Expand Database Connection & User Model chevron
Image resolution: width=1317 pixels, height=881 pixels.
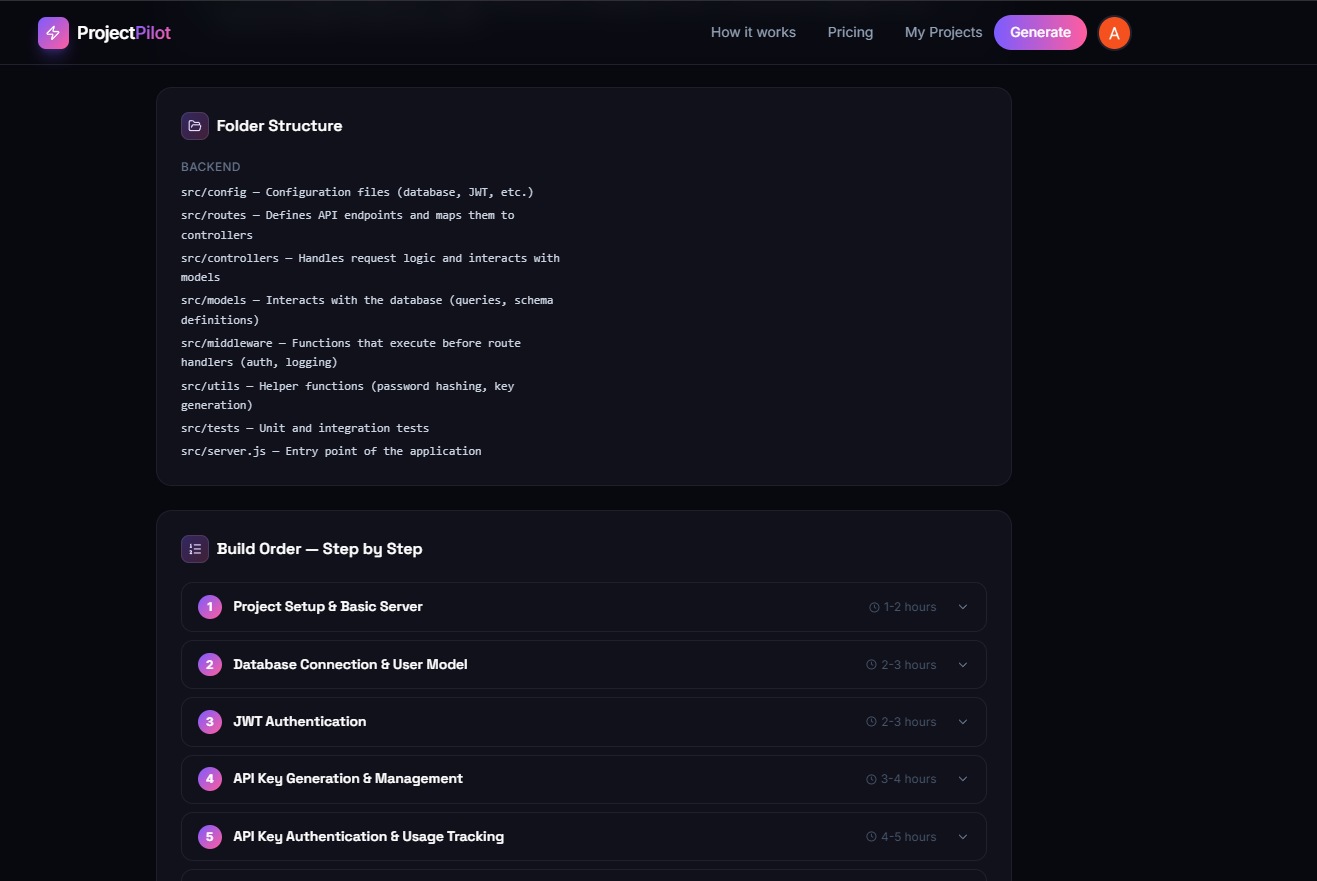[963, 665]
